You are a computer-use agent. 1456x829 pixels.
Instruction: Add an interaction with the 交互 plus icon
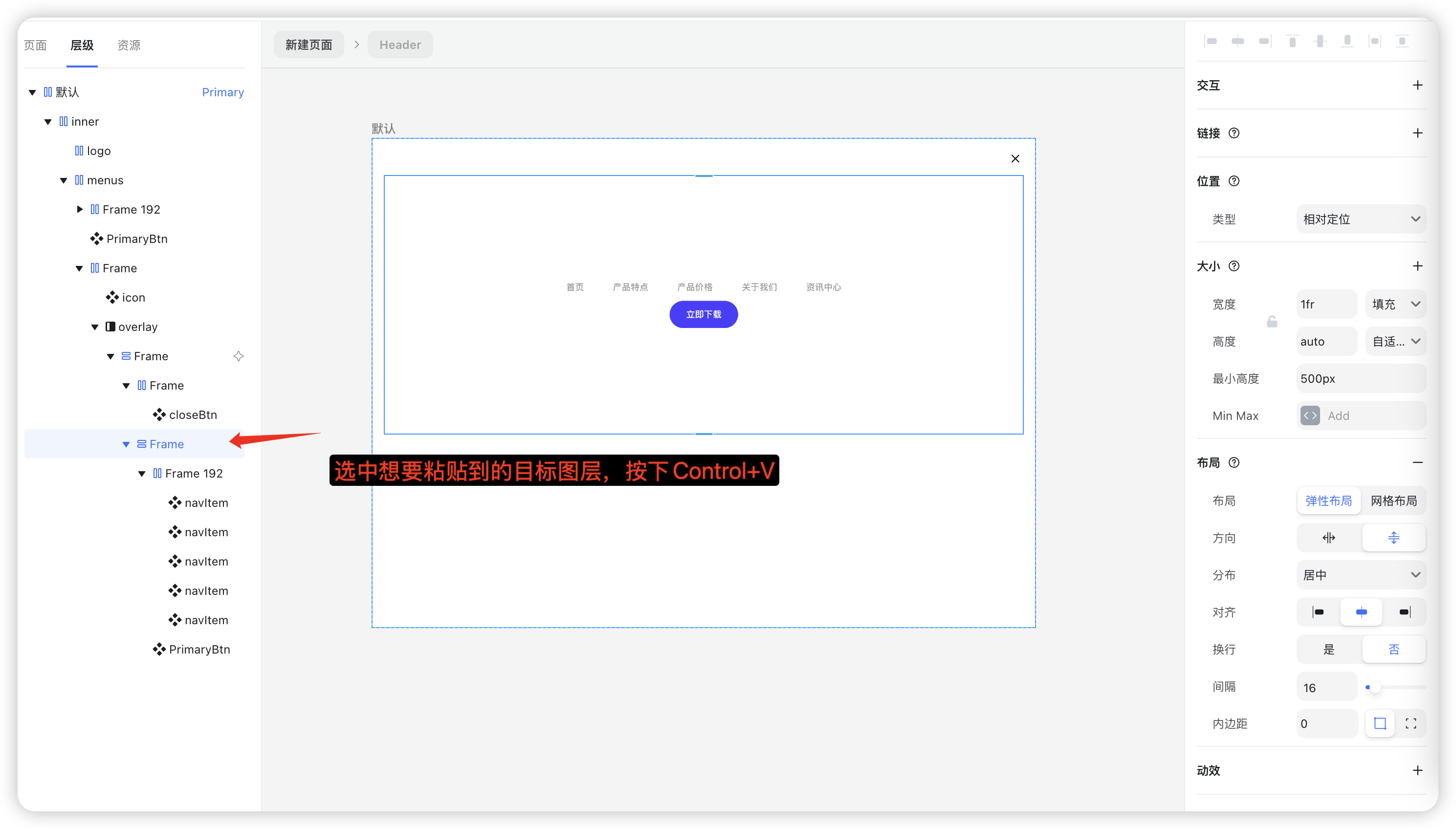pos(1417,86)
